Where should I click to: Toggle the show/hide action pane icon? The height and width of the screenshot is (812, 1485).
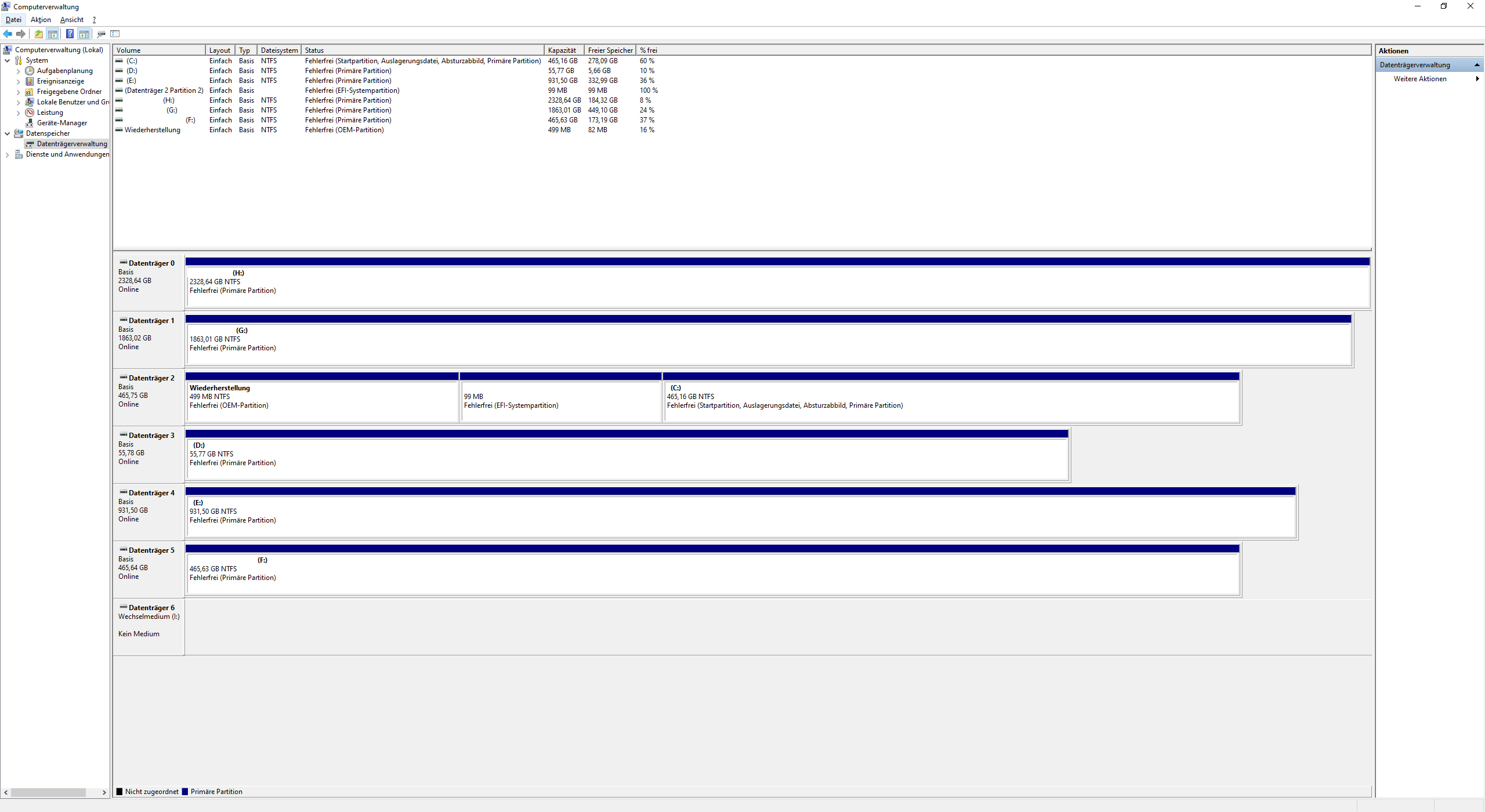84,34
